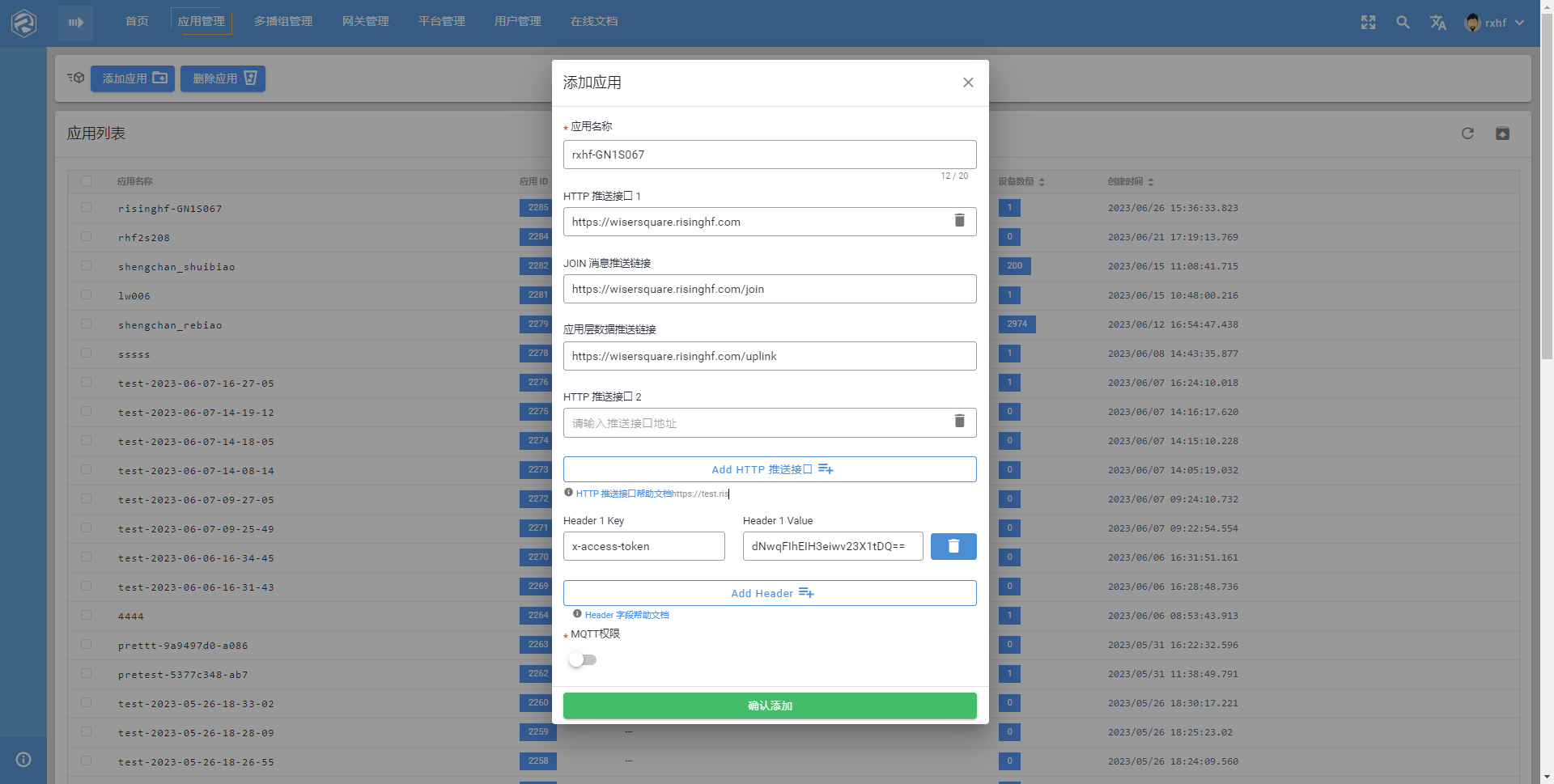
Task: Sort by 创建时间 column arrows
Action: pos(1150,182)
